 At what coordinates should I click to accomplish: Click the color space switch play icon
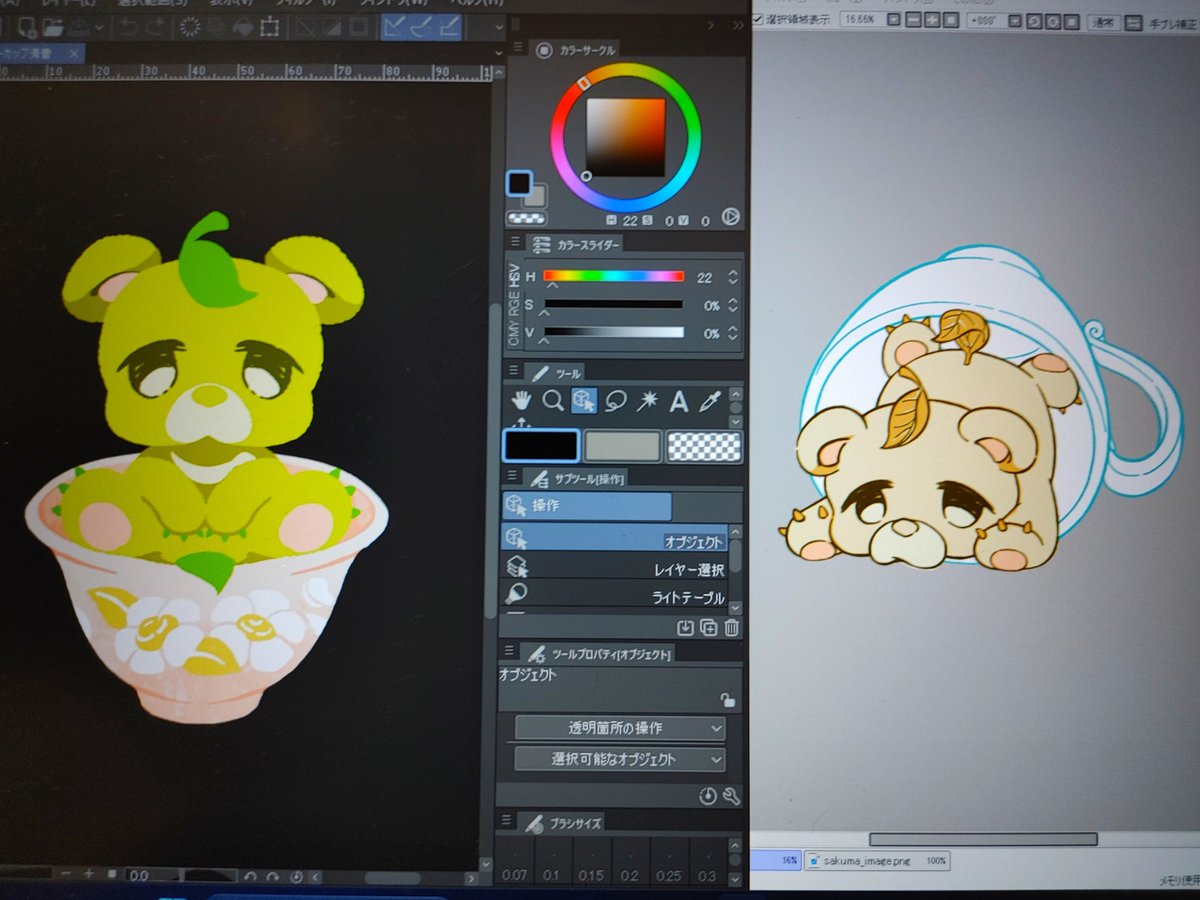pyautogui.click(x=730, y=216)
